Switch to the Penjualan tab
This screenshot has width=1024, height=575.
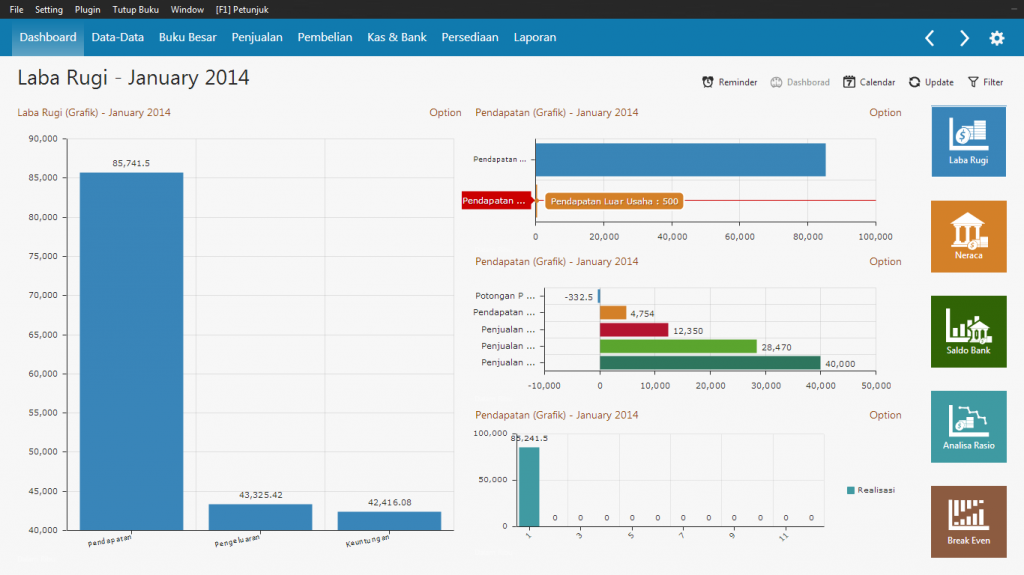point(257,37)
